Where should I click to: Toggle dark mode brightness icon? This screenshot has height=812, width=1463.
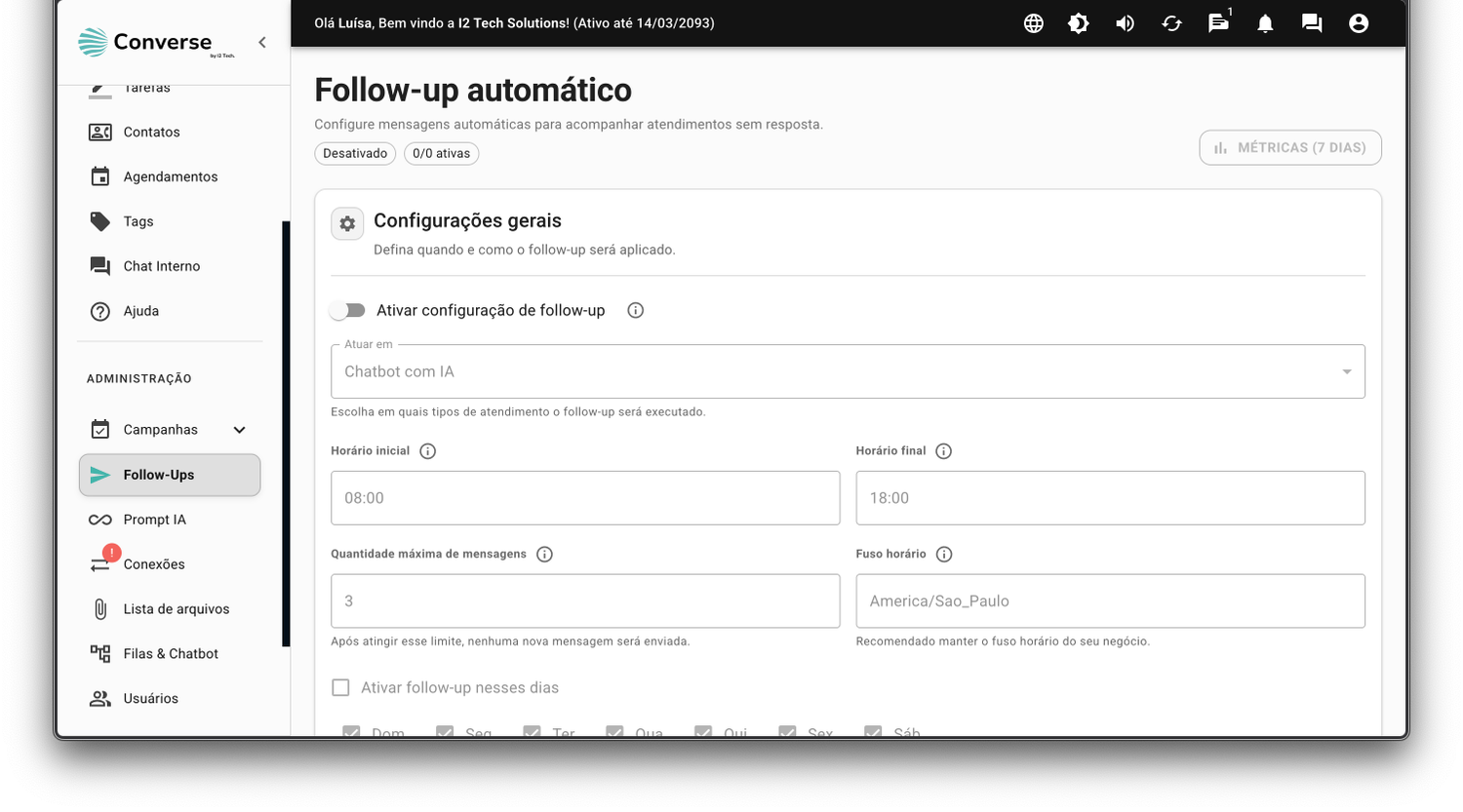click(x=1079, y=23)
